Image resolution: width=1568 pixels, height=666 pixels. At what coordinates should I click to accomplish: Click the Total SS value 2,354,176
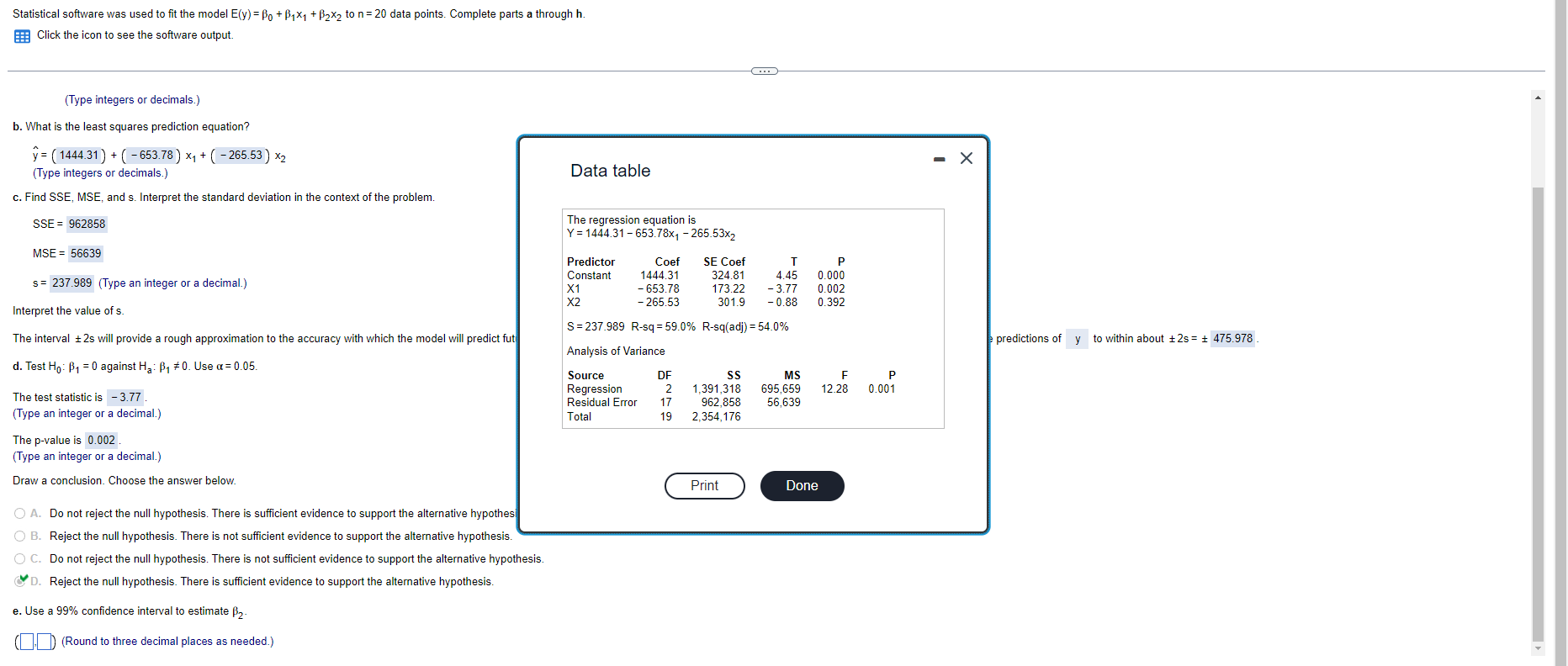click(x=717, y=417)
